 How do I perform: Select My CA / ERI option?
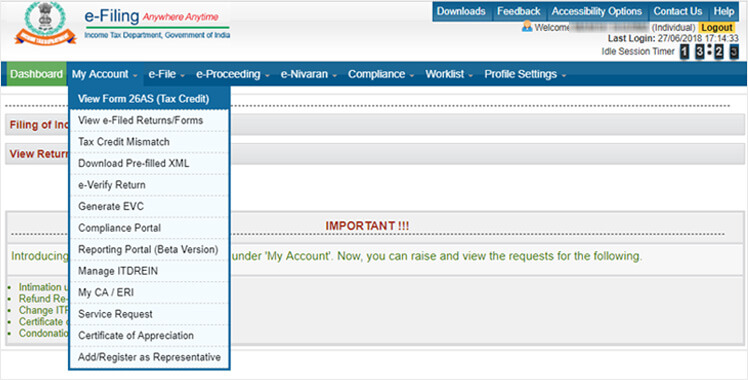tap(149, 292)
